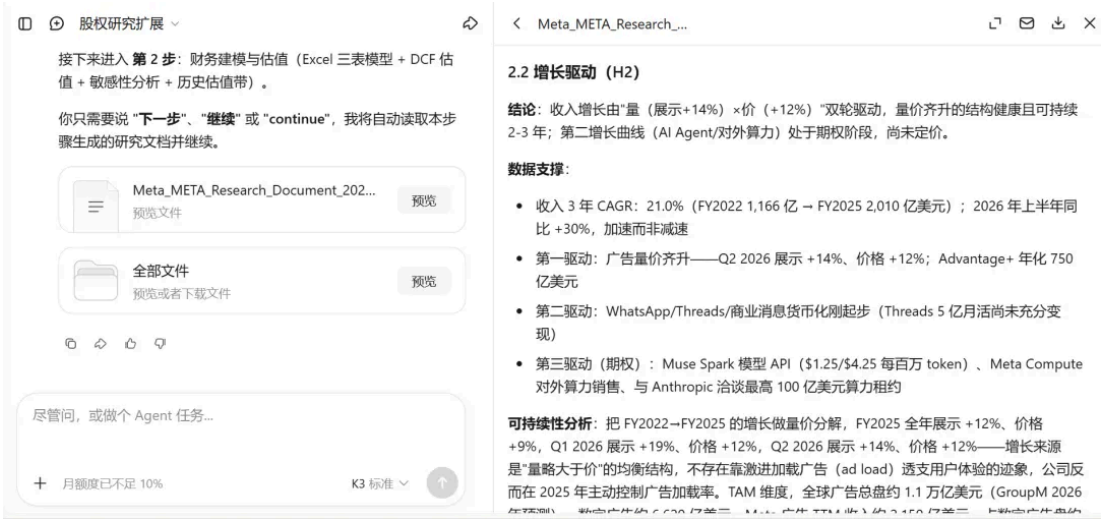Click the envelope mail icon in preview header
Viewport: 1102px width, 521px height.
click(1026, 24)
